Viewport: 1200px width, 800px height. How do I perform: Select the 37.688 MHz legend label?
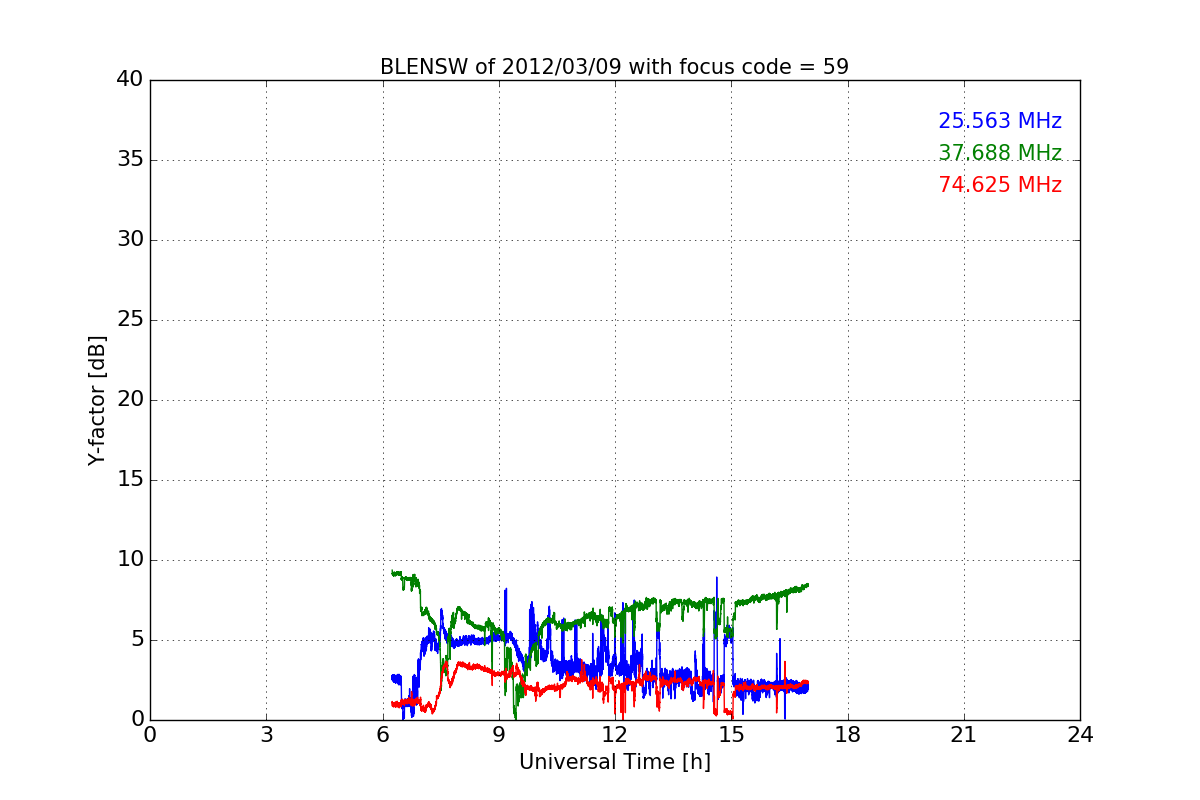[1000, 153]
